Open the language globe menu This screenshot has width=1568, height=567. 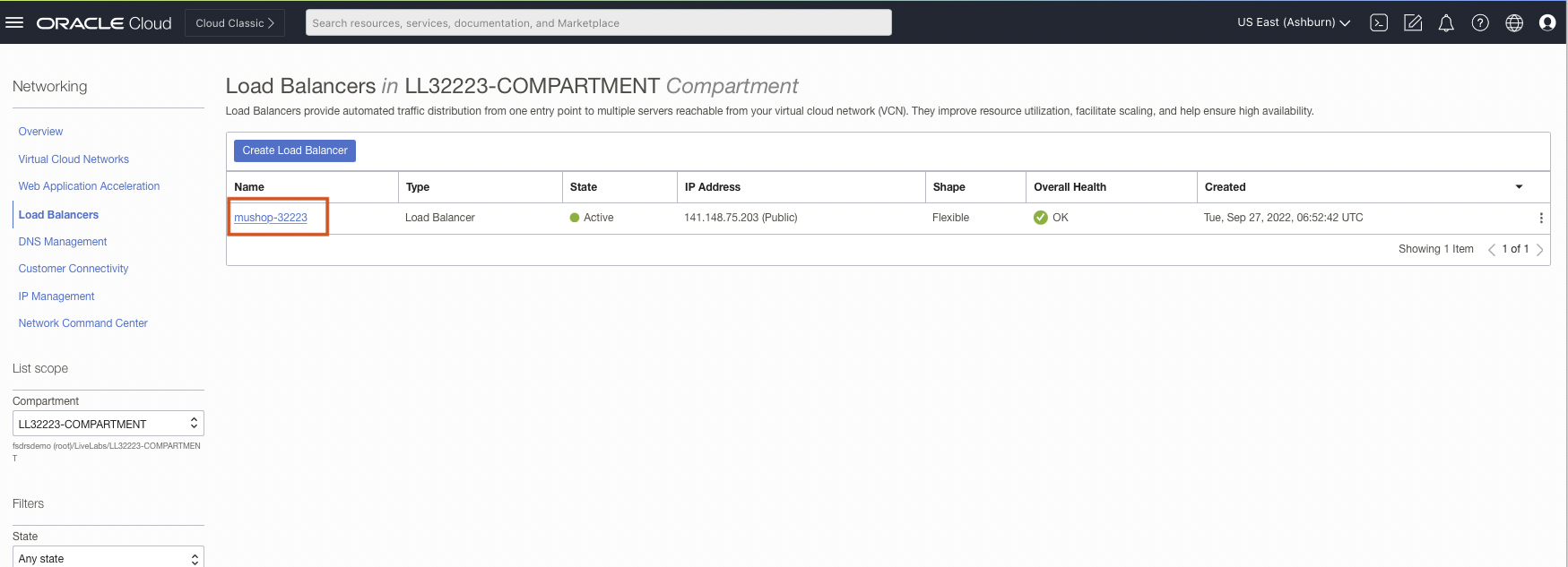coord(1514,23)
